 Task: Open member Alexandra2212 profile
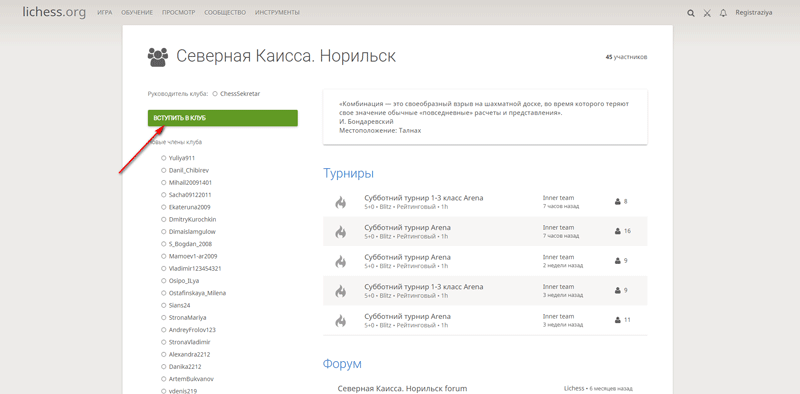(x=189, y=354)
